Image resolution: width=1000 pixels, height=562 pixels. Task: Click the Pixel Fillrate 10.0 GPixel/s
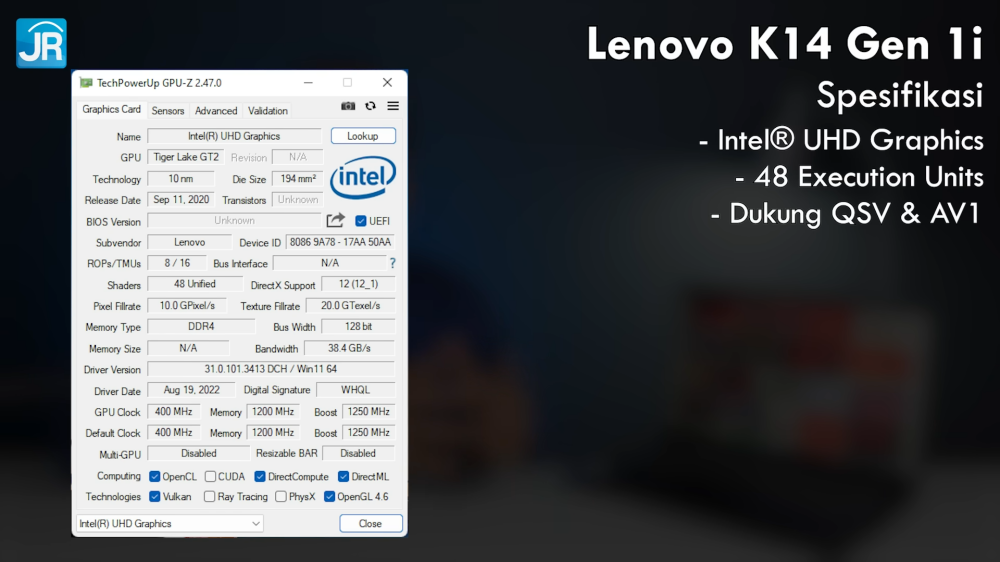click(x=188, y=306)
